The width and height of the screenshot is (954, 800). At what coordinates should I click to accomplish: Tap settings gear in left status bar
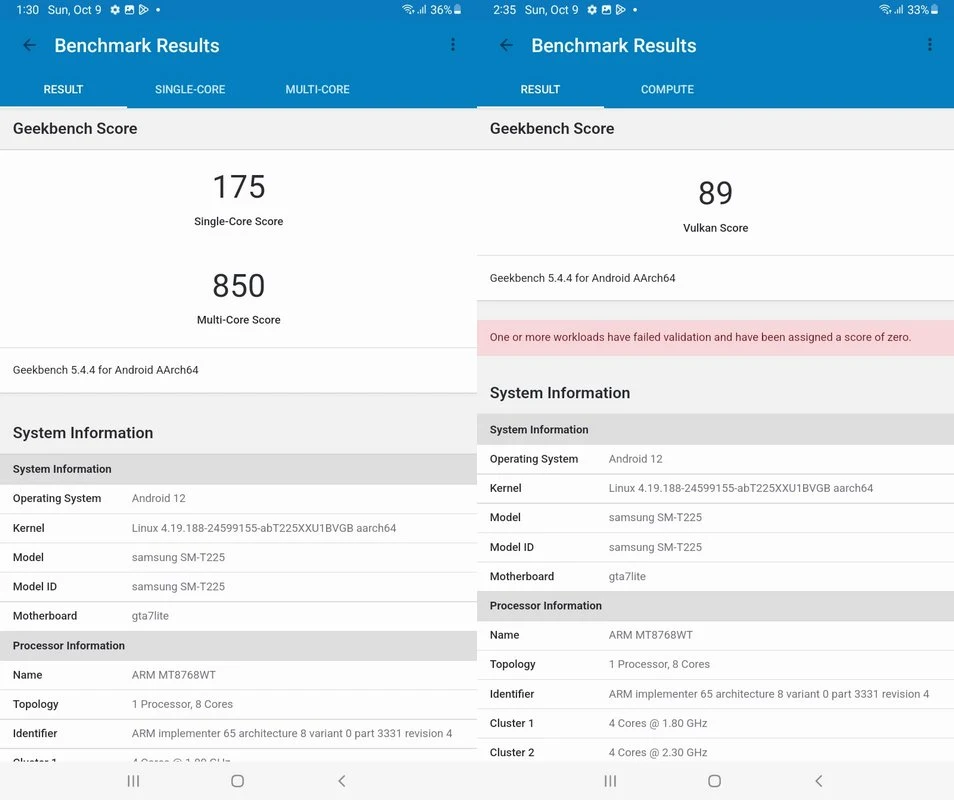(x=115, y=10)
